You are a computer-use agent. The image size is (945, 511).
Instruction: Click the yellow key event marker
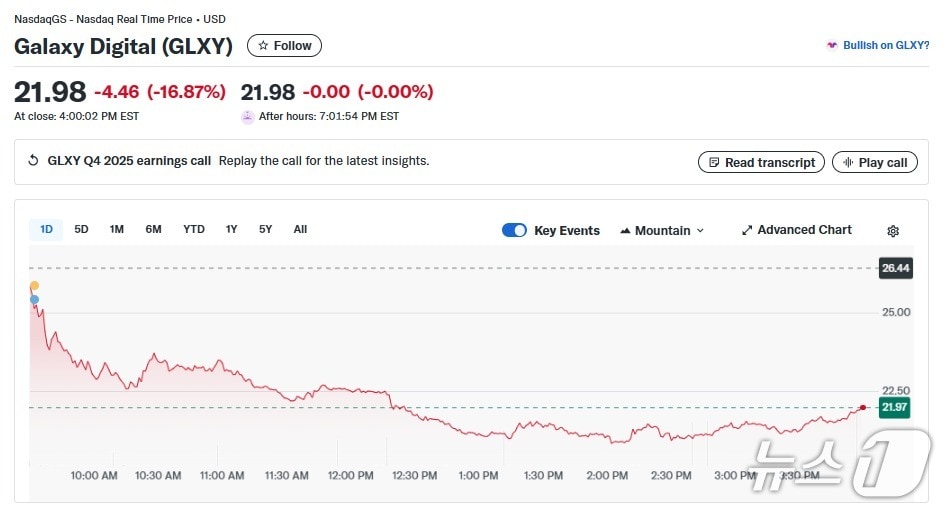tap(35, 286)
